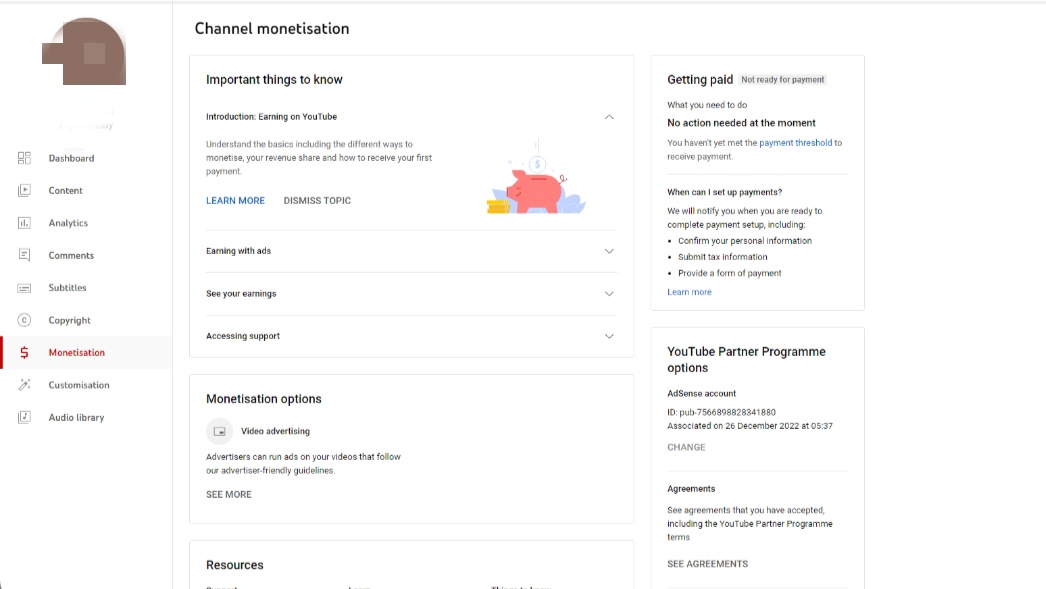Click the Video advertising label
The width and height of the screenshot is (1046, 589).
276,432
